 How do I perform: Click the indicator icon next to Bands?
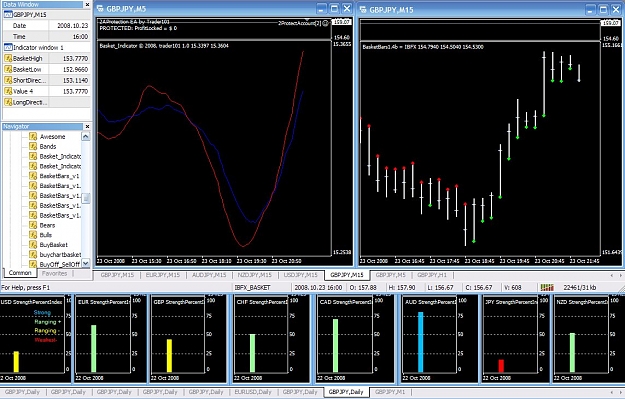[x=33, y=146]
